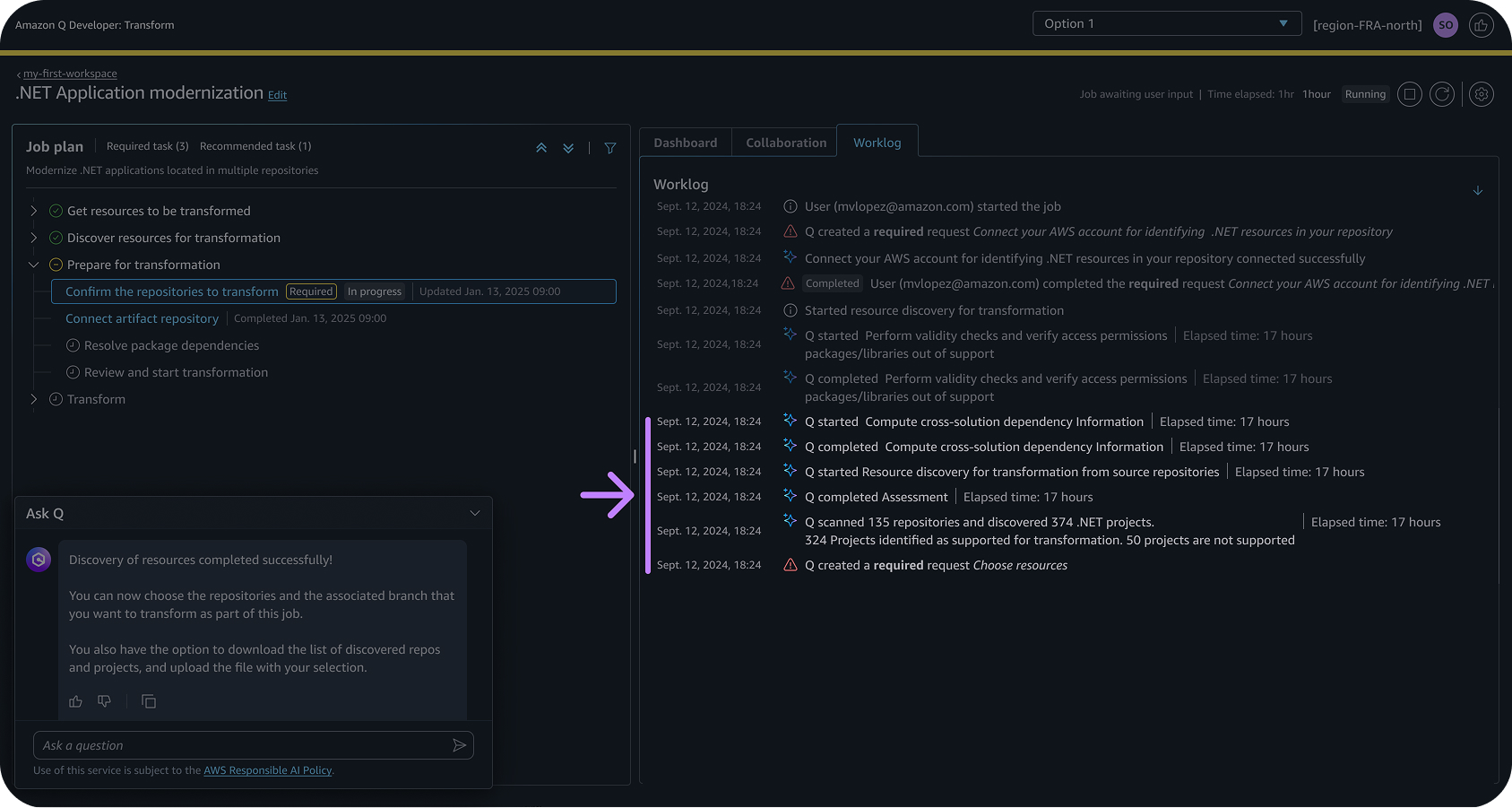The image size is (1512, 808).
Task: Go back to my-first-workspace
Action: [x=70, y=74]
